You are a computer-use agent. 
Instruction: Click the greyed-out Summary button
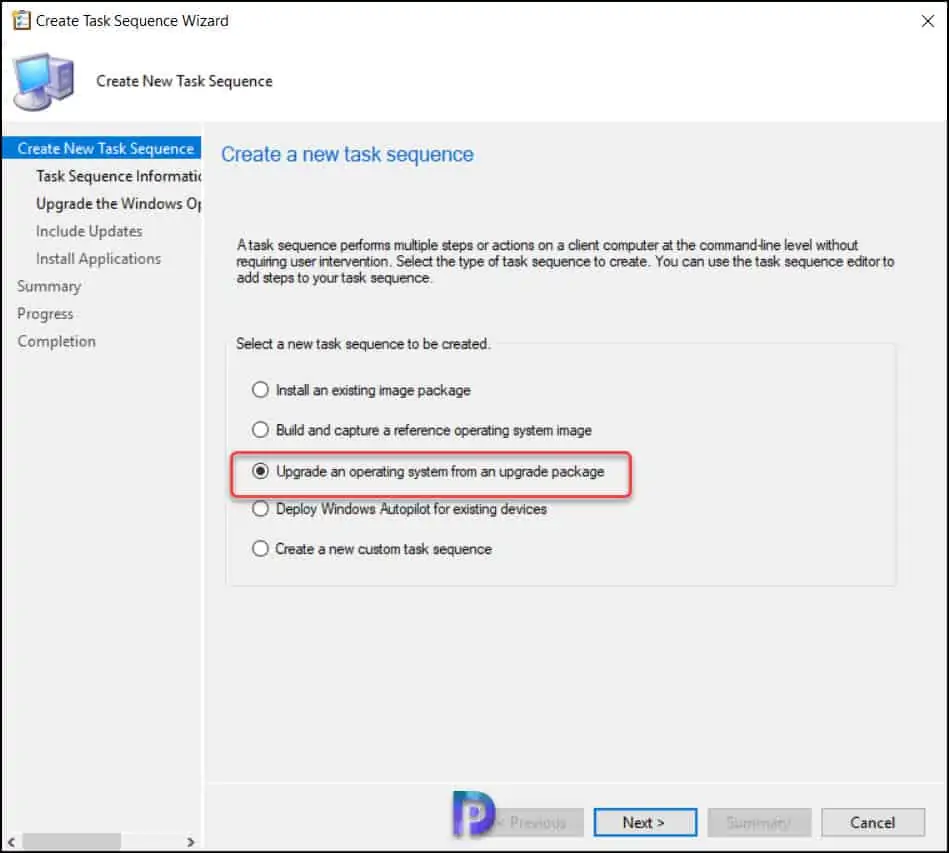(x=759, y=823)
